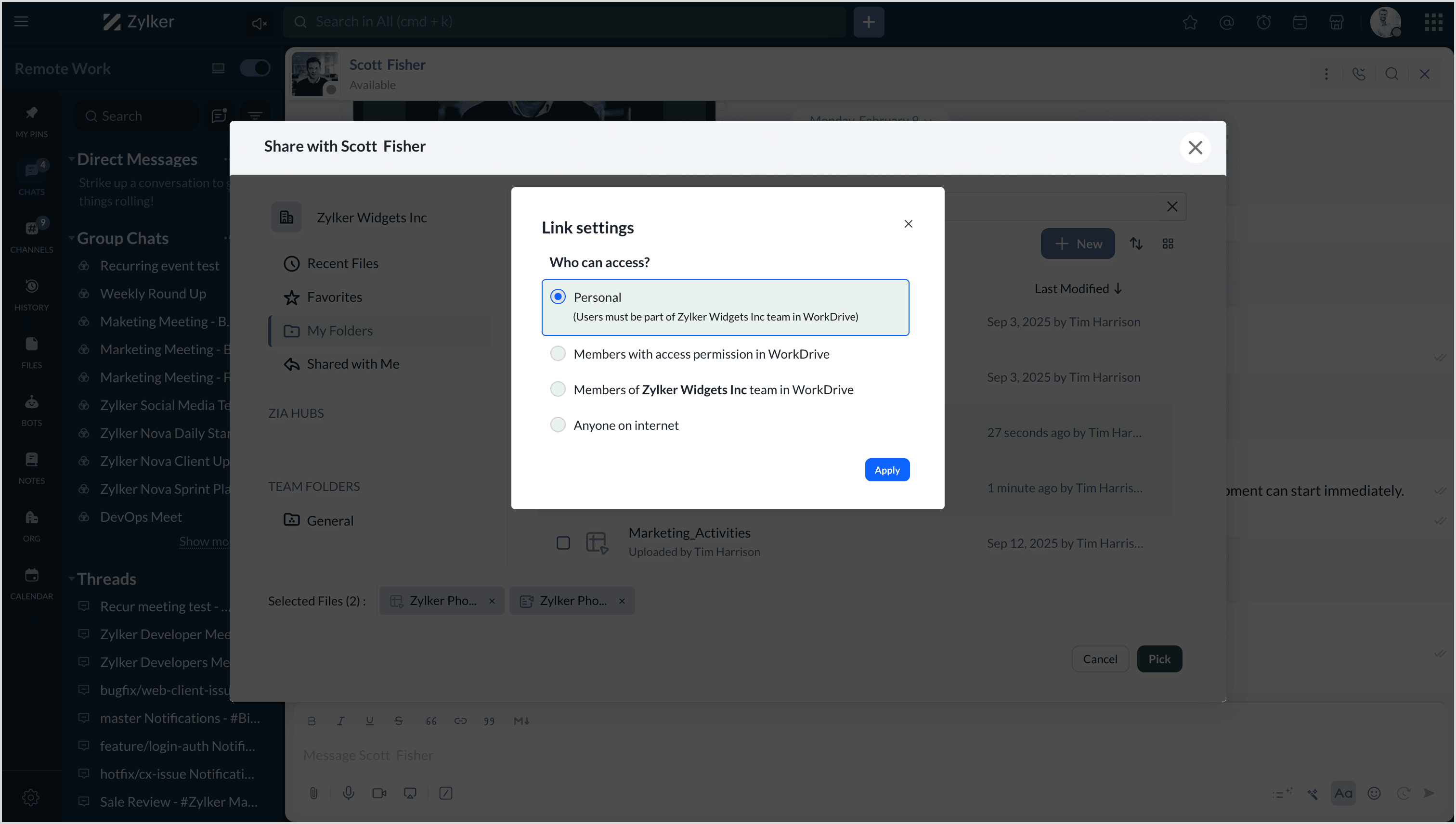1456x824 pixels.
Task: Click the Apply button in Link settings
Action: 886,470
